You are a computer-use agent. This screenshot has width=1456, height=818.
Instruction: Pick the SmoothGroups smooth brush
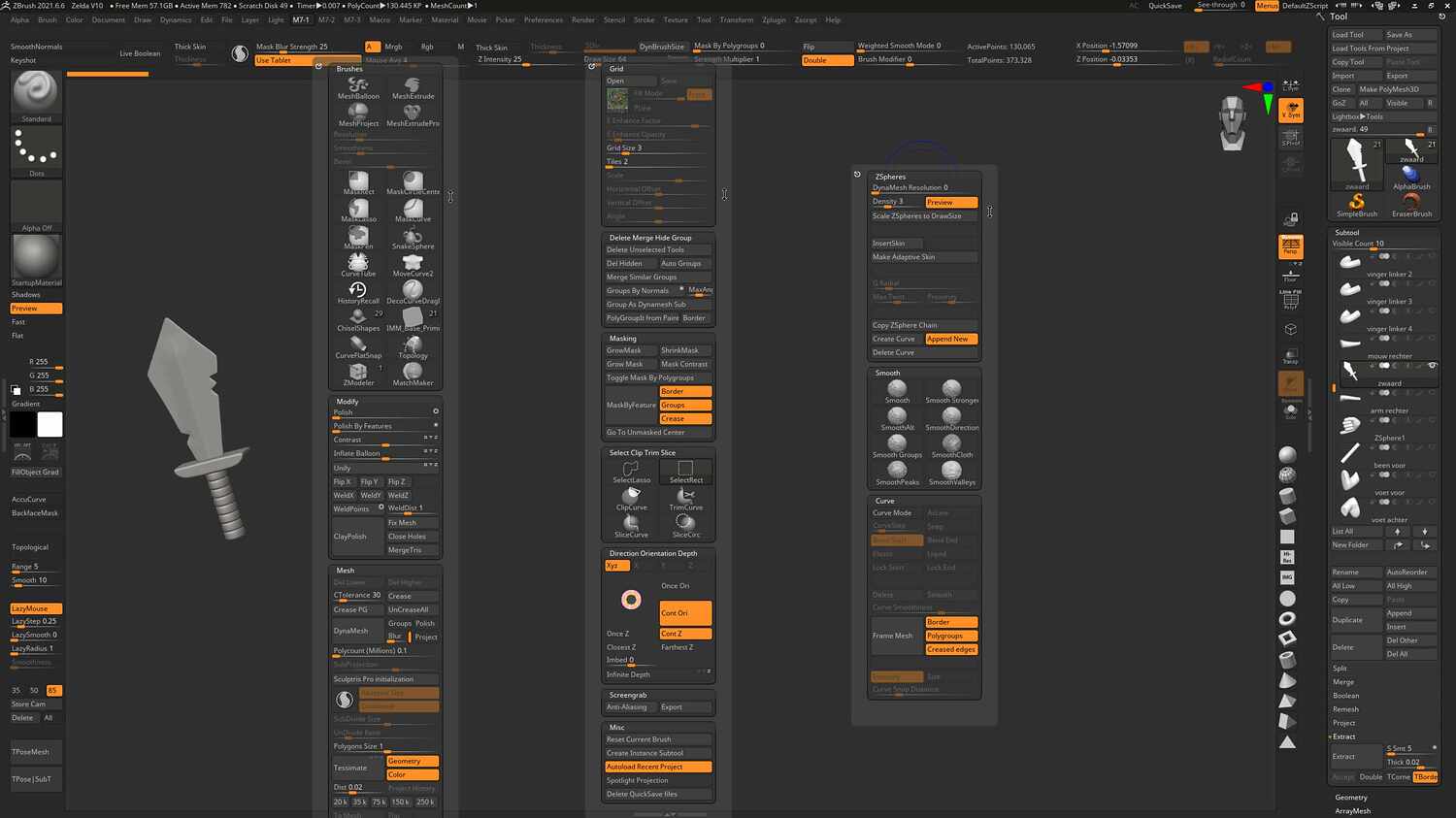tap(896, 444)
